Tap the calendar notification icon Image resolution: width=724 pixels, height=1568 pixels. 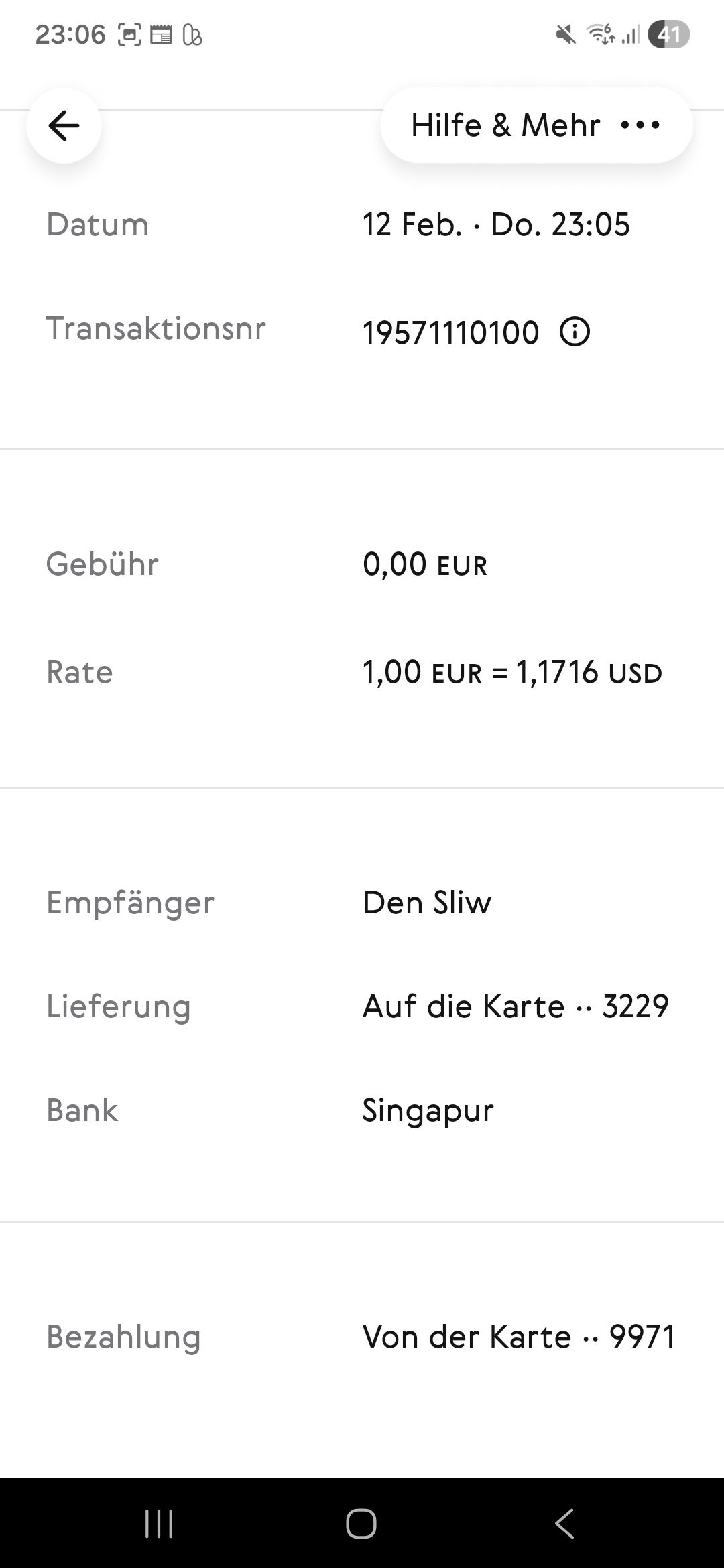(161, 34)
